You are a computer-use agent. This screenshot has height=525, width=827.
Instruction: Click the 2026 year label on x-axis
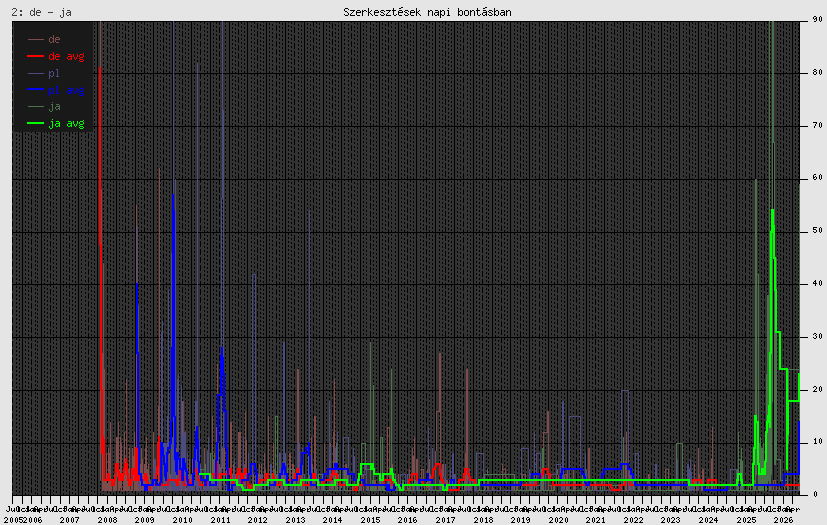(x=784, y=520)
